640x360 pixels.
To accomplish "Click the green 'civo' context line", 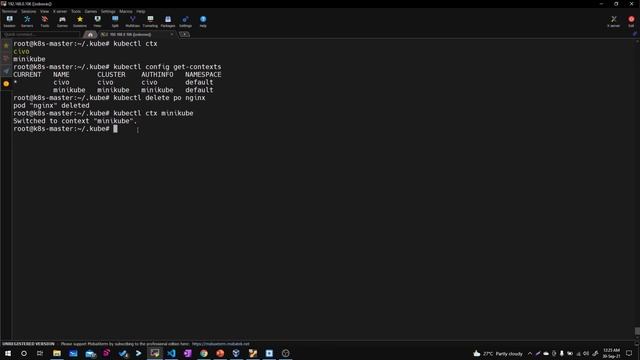I will coord(21,51).
